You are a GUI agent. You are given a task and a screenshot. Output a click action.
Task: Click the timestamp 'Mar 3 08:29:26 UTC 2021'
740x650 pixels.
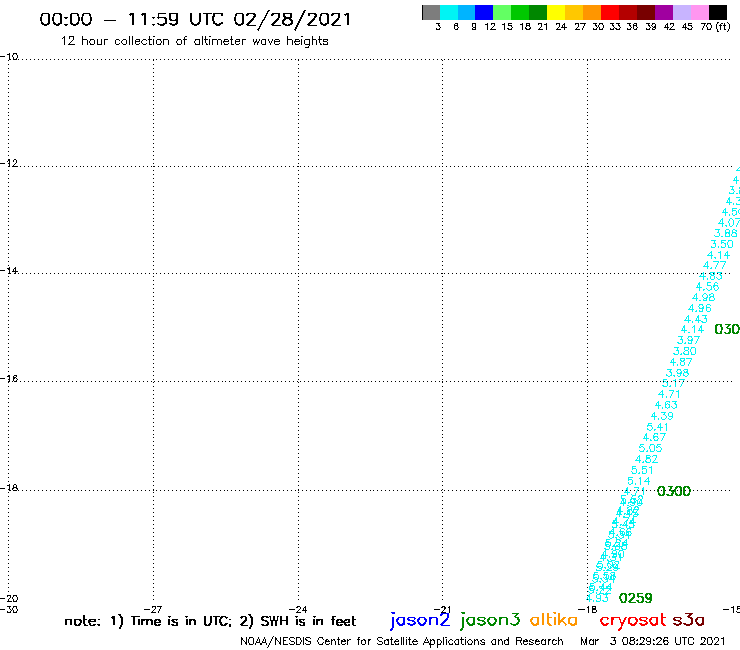653,641
